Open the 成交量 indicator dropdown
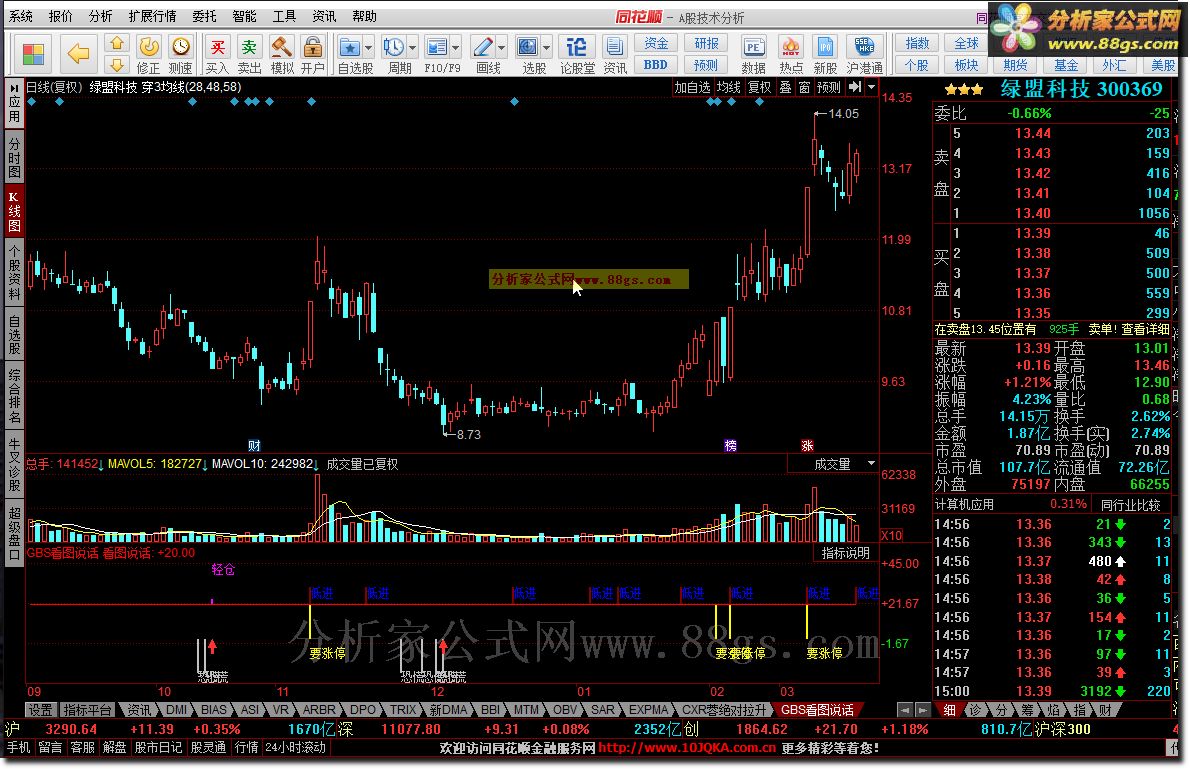 coord(871,464)
